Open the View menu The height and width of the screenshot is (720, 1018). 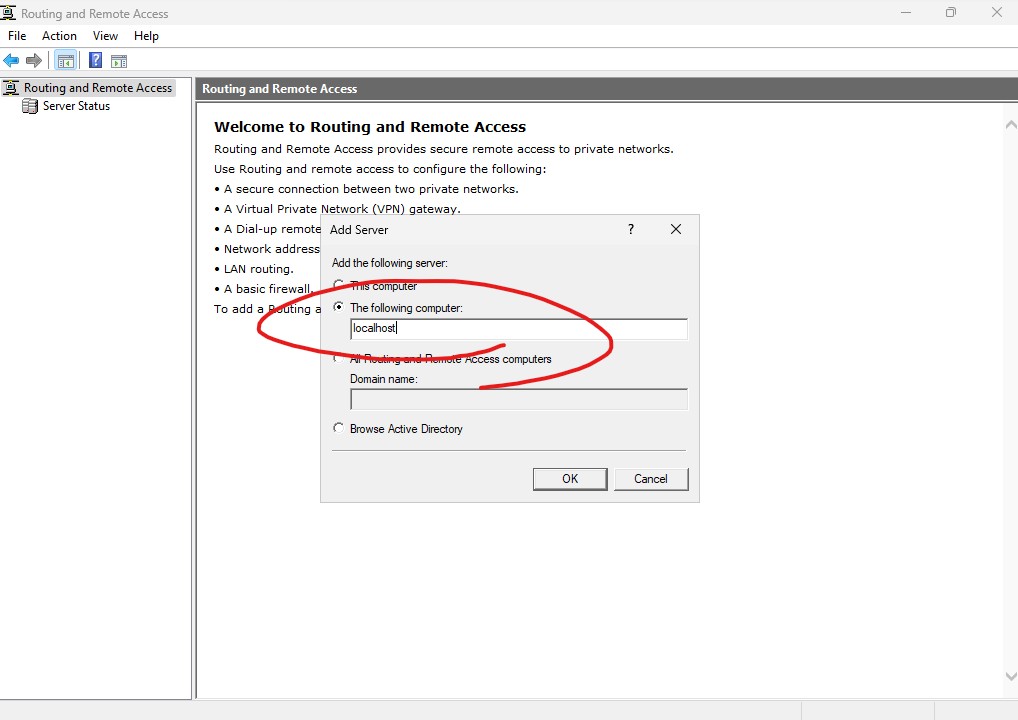[x=105, y=36]
